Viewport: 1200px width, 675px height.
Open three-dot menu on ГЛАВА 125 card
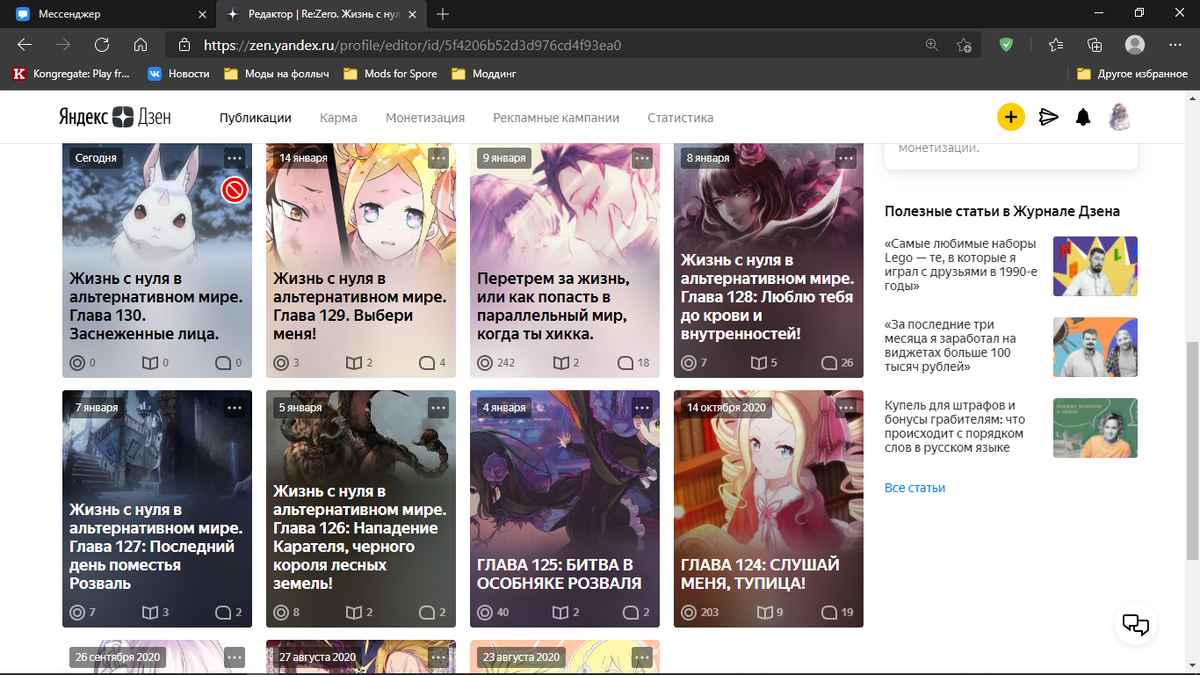click(x=642, y=408)
